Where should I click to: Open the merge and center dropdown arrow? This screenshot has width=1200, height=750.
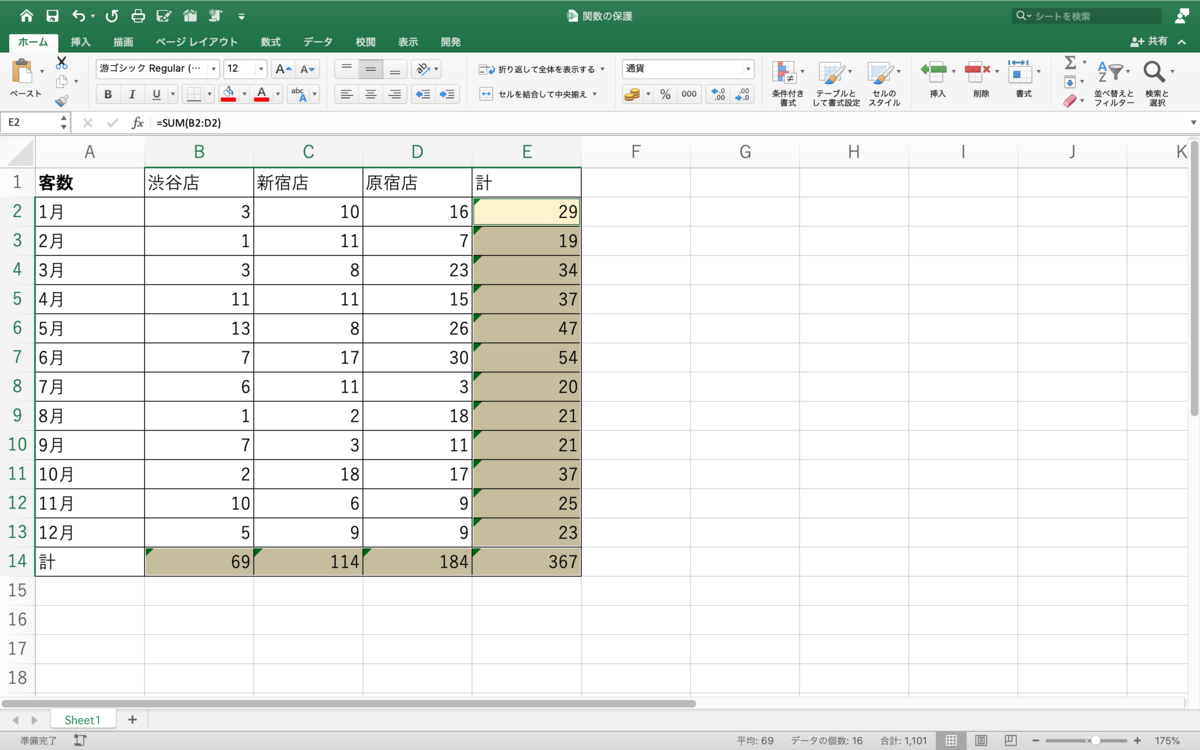tap(594, 94)
